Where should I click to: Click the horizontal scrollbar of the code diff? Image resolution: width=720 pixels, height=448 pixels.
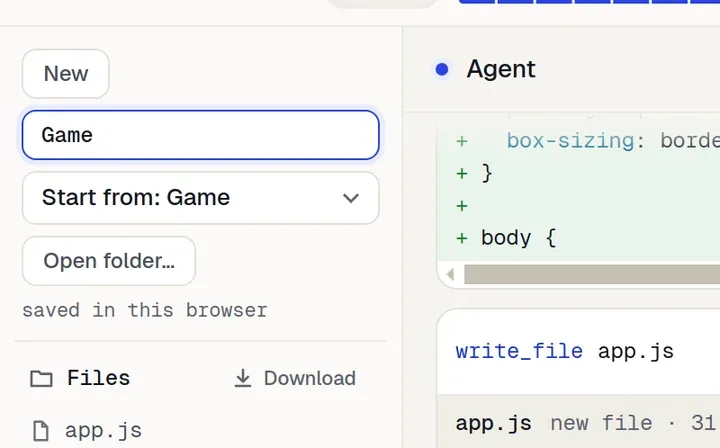(592, 274)
